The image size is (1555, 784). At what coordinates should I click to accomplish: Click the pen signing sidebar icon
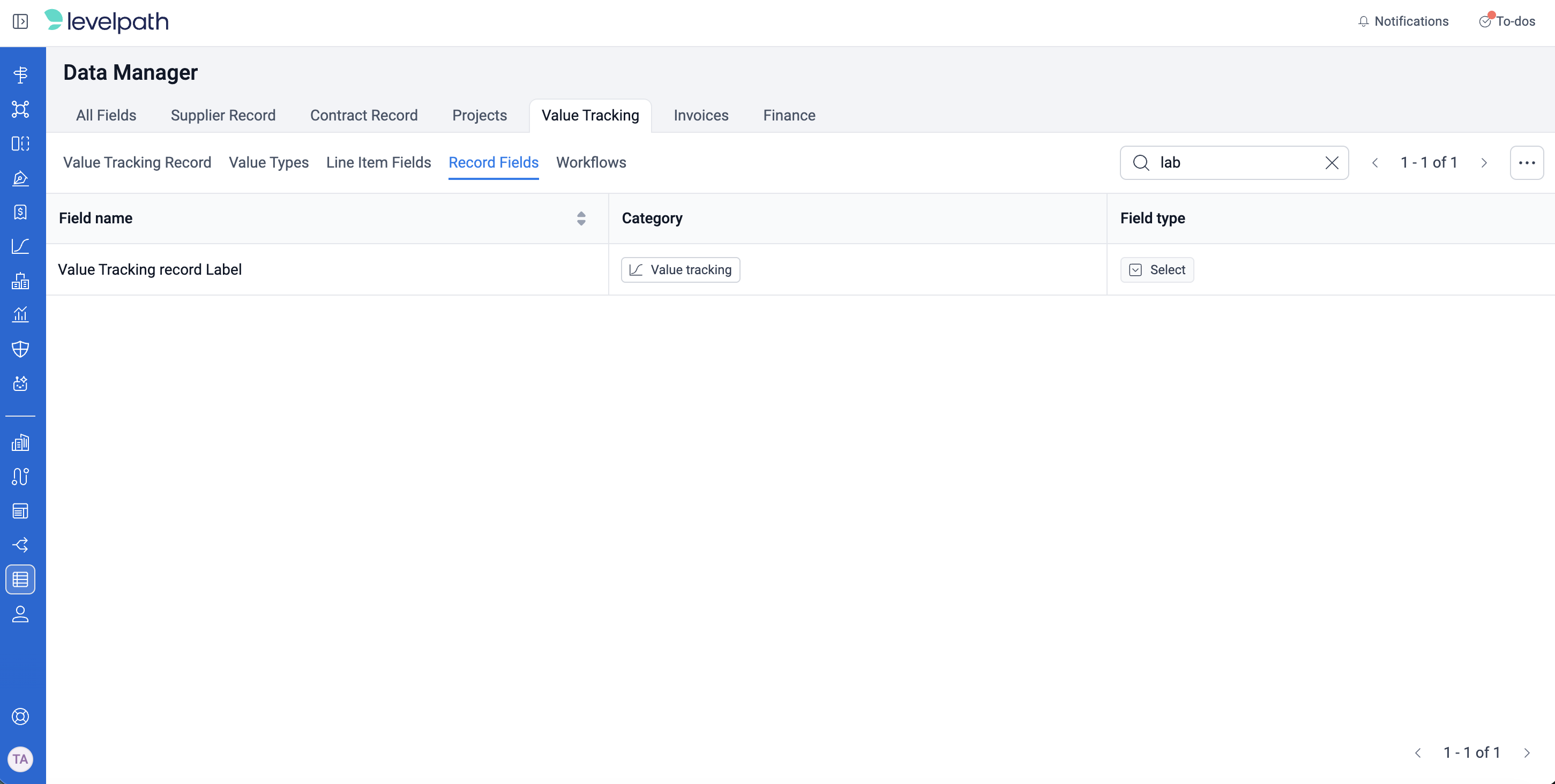point(20,178)
